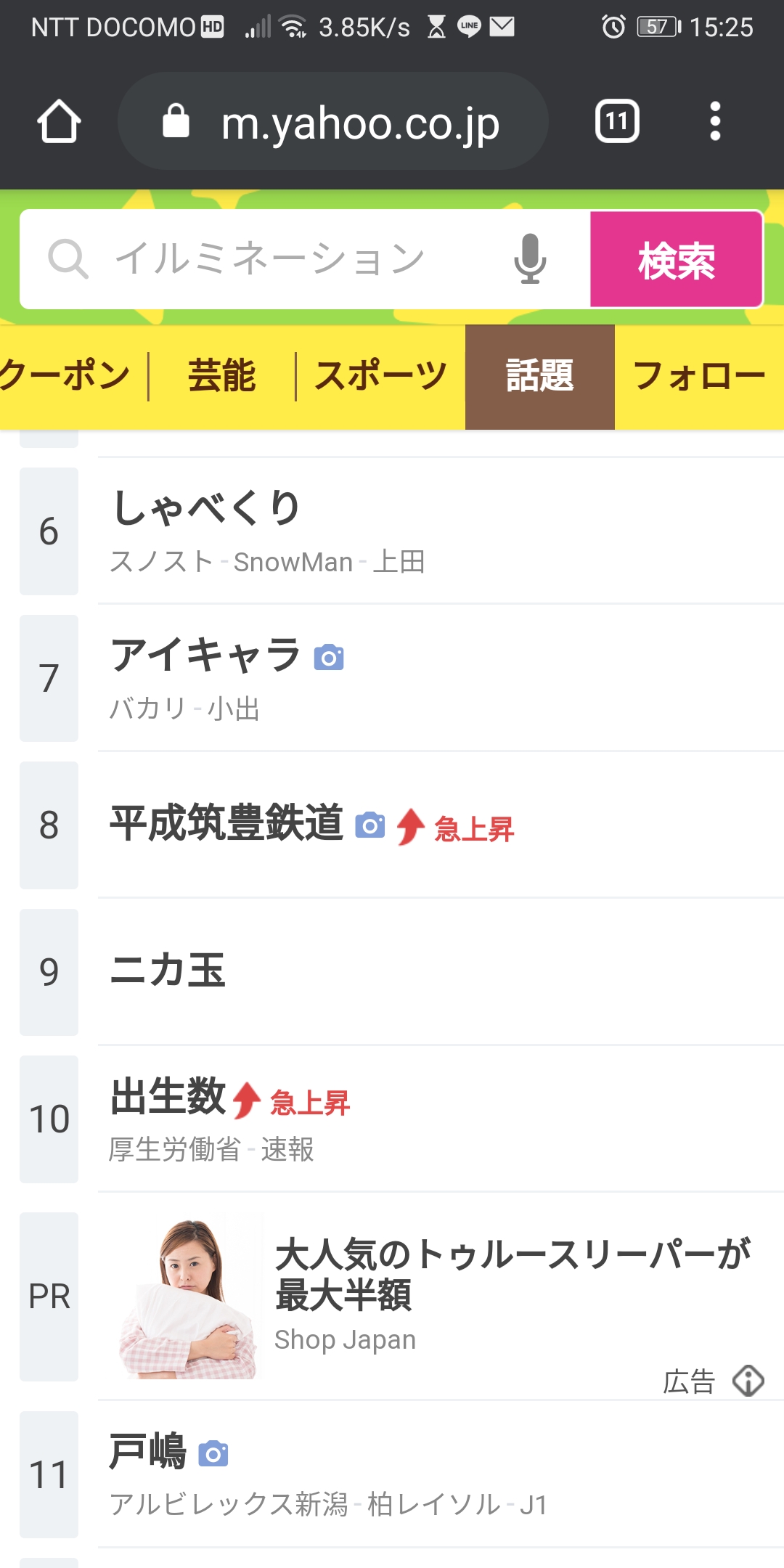Open the 出生数 trending topic
This screenshot has width=784, height=1568.
[168, 1096]
